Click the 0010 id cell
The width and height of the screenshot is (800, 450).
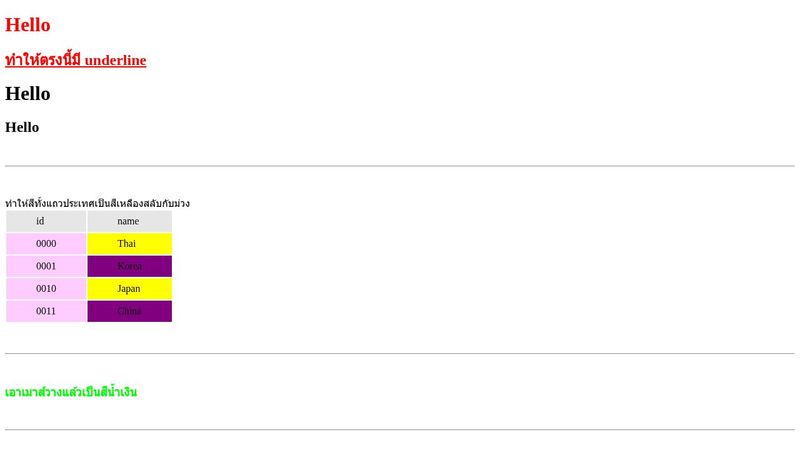click(46, 289)
